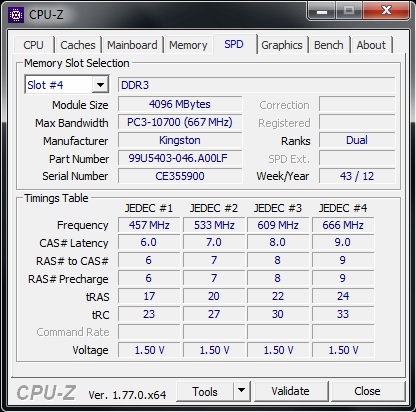
Task: Close window with the red X icon
Action: pos(386,10)
